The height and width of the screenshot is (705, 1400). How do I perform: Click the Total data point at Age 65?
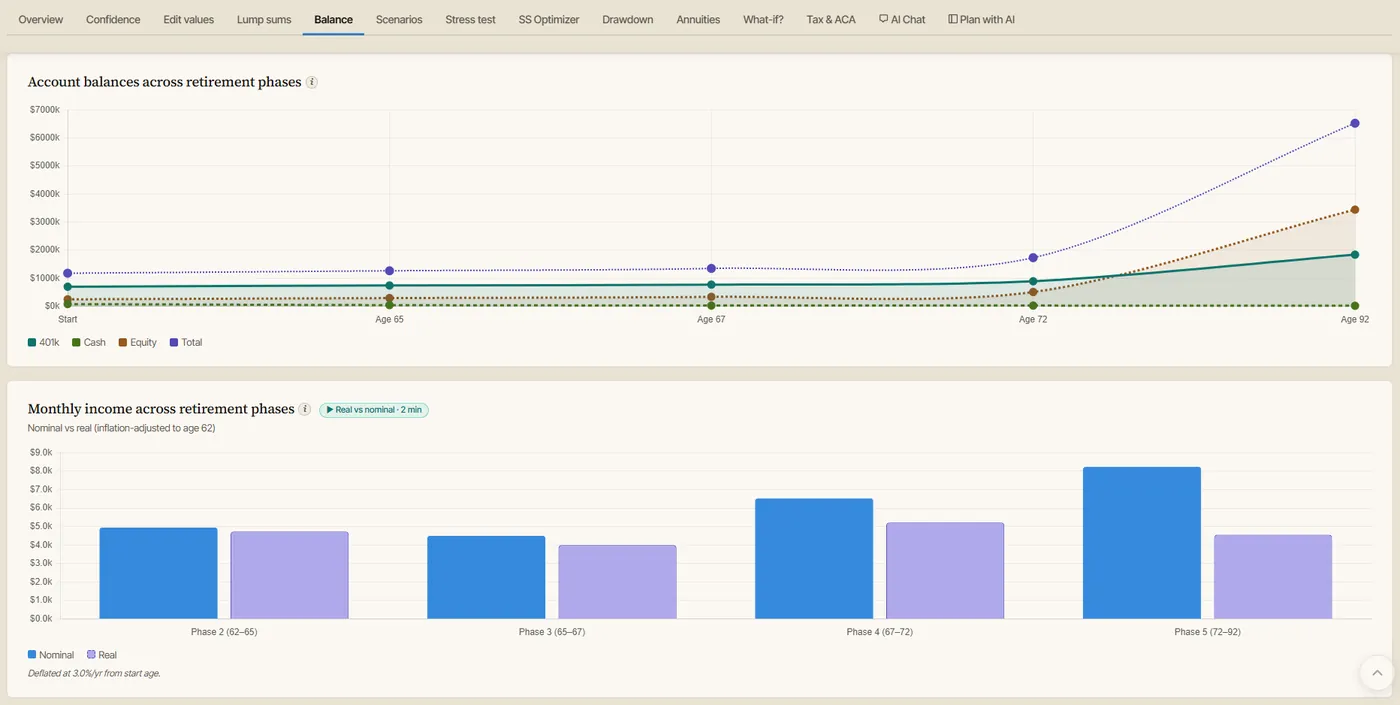389,271
